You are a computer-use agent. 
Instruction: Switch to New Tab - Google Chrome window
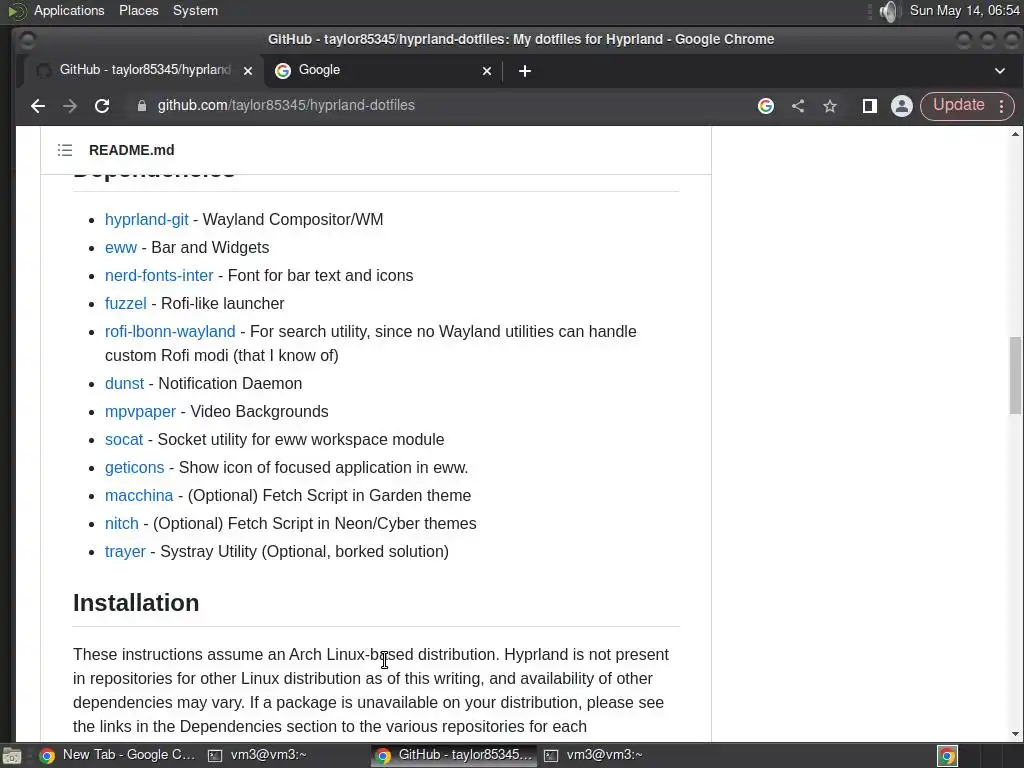pos(118,755)
